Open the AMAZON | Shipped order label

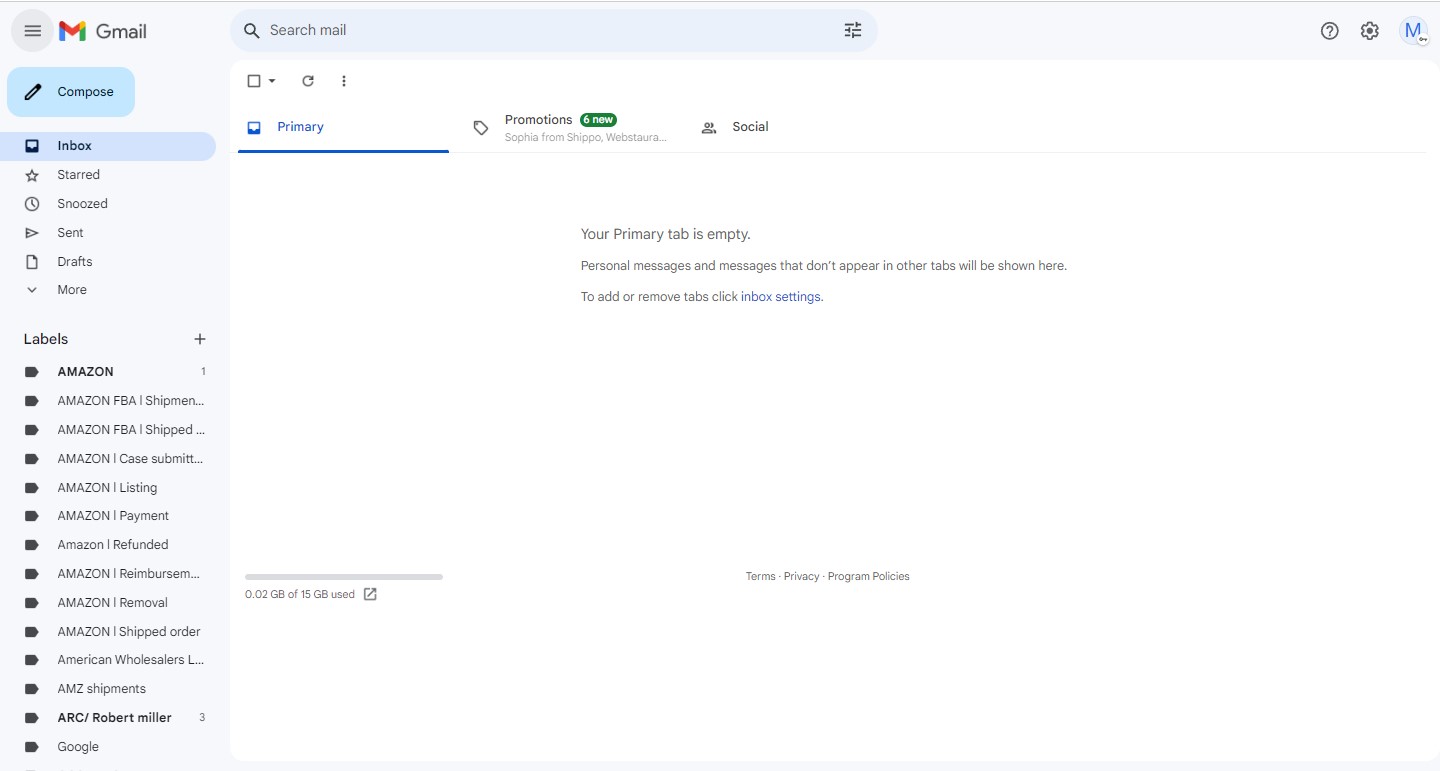point(108,632)
